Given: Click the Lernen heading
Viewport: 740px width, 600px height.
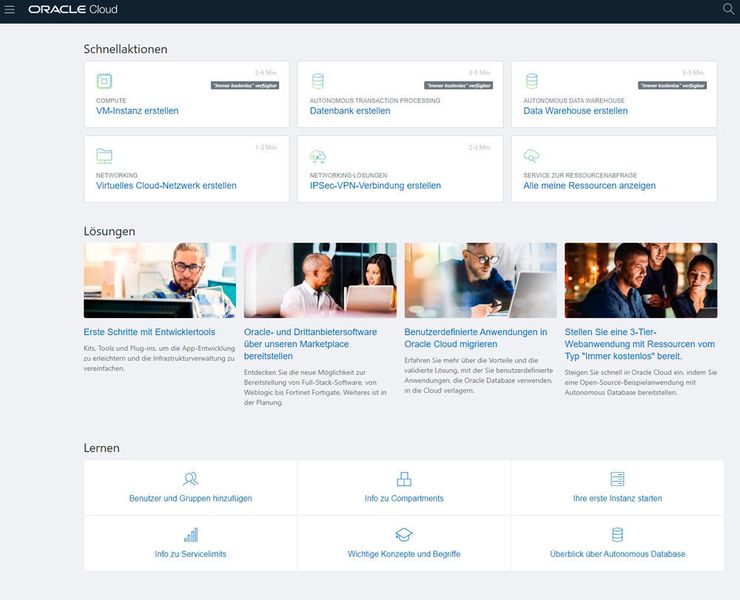Looking at the screenshot, I should 101,448.
